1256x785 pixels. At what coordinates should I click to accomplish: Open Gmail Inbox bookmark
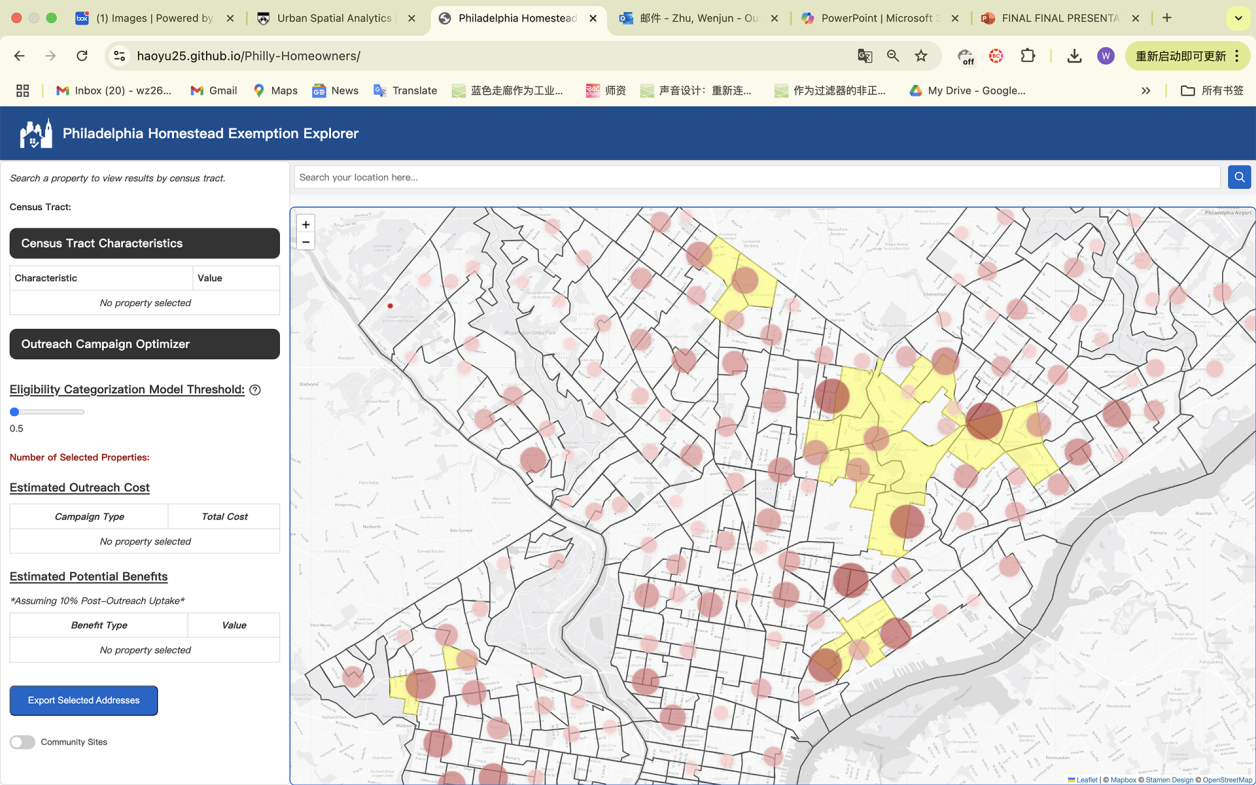(x=114, y=90)
